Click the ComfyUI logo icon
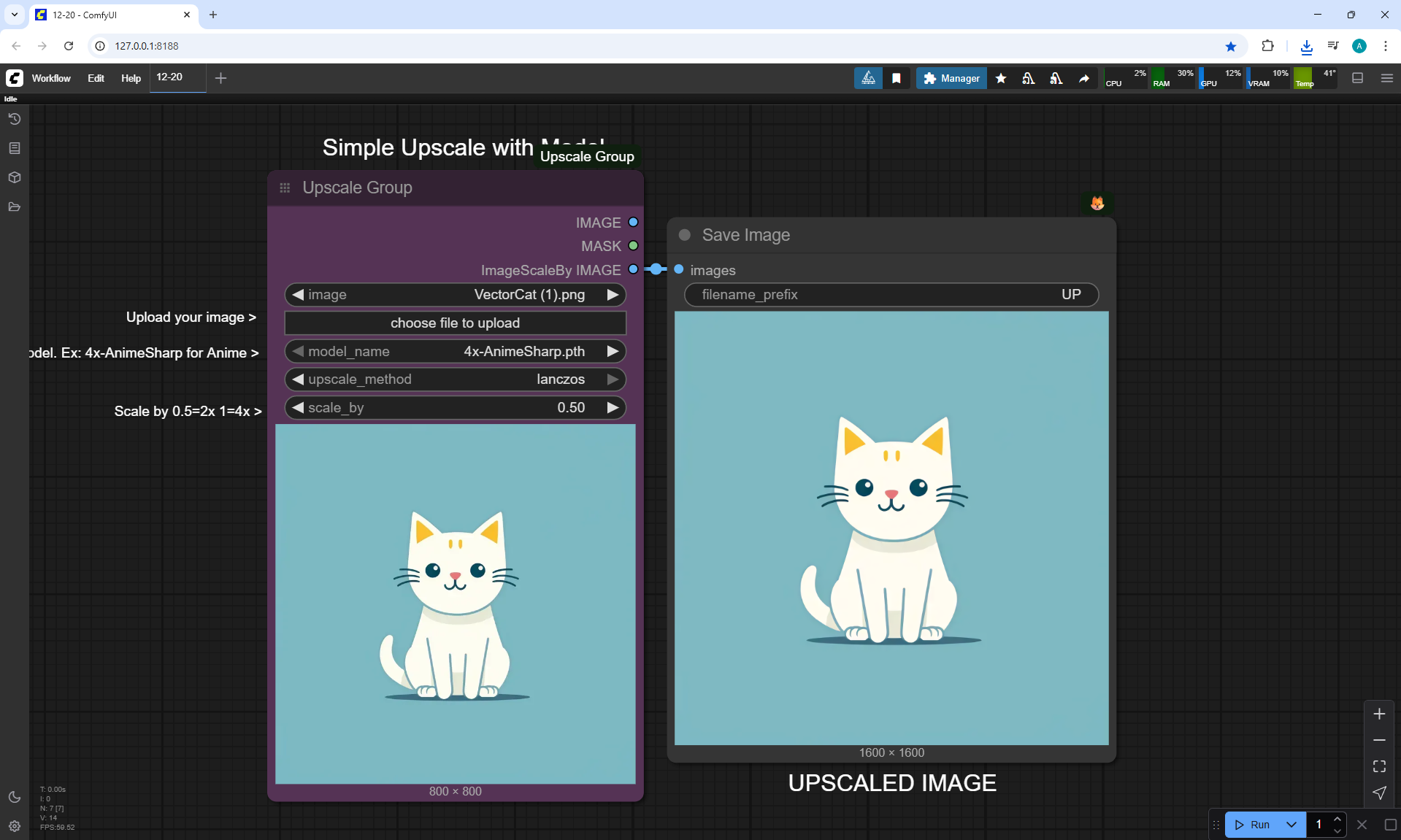This screenshot has height=840, width=1401. point(15,78)
